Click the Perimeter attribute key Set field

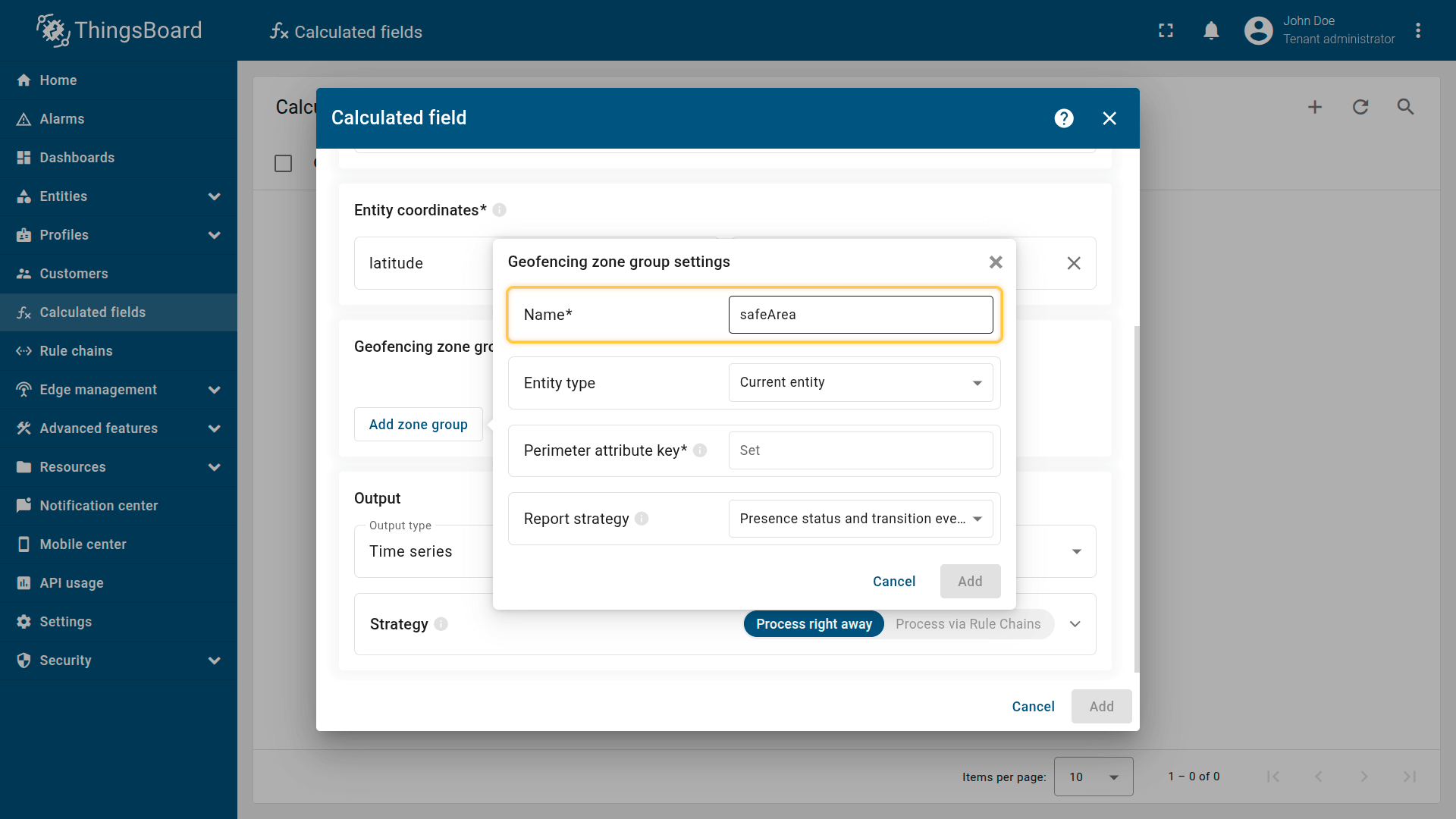[x=860, y=450]
